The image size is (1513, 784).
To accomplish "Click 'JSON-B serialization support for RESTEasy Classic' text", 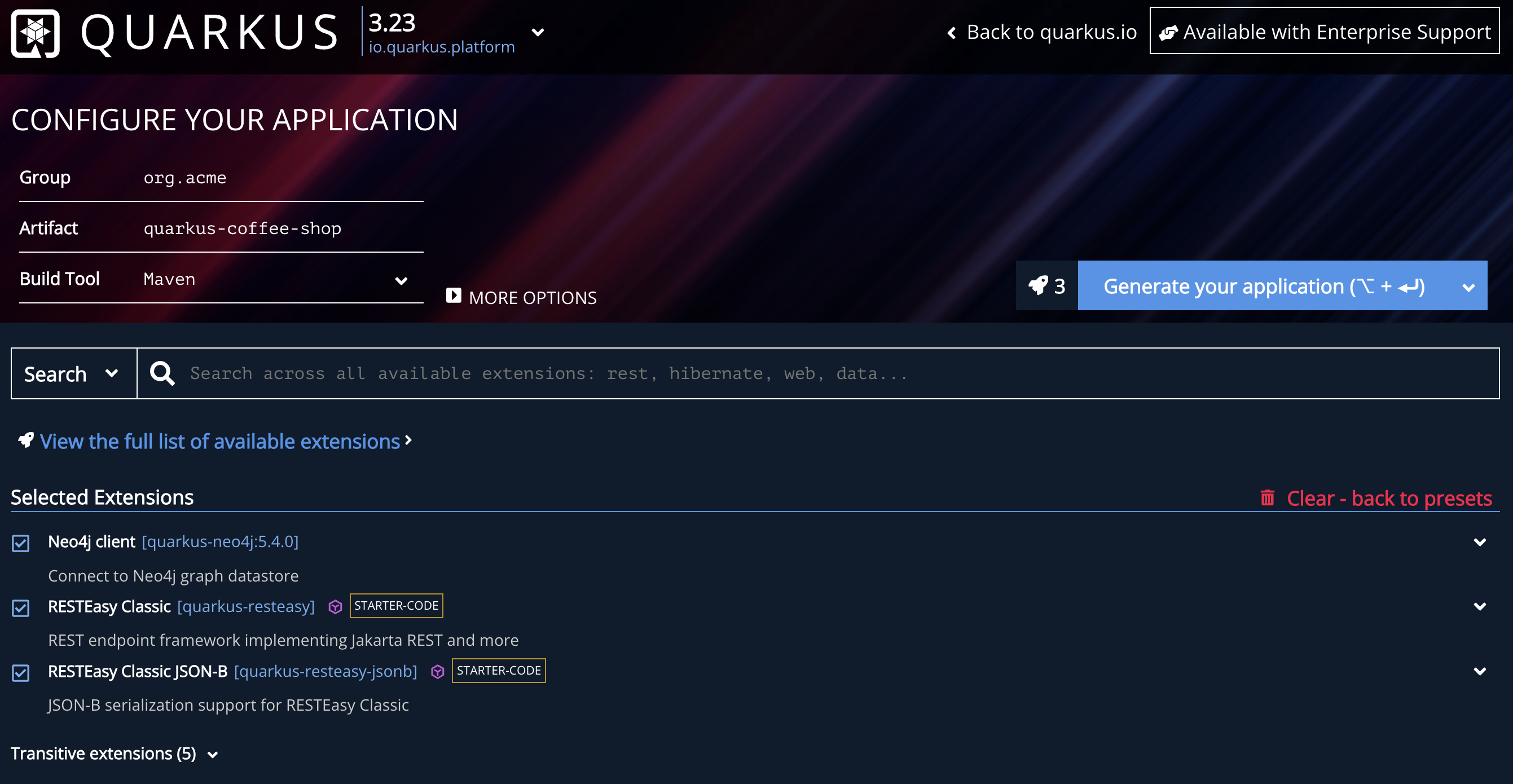I will [228, 704].
